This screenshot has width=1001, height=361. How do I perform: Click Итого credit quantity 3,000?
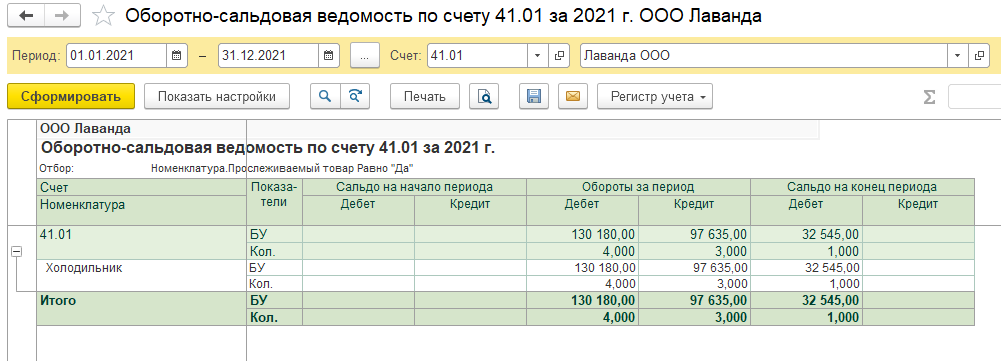[x=694, y=317]
